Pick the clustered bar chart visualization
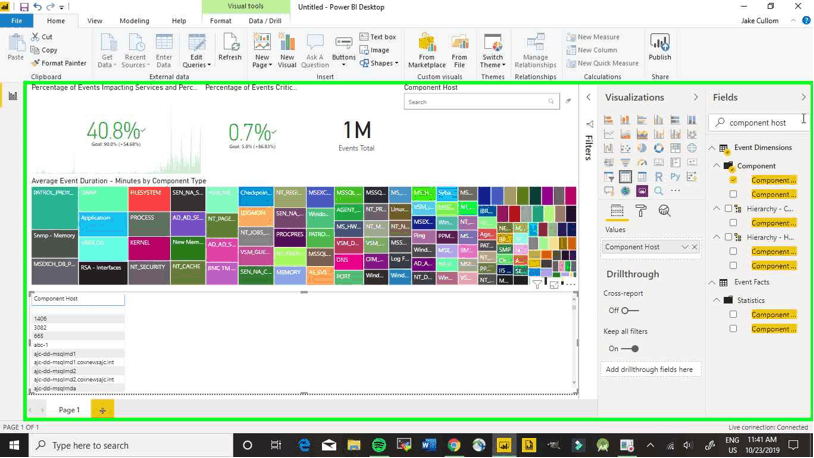This screenshot has width=814, height=458. (642, 120)
